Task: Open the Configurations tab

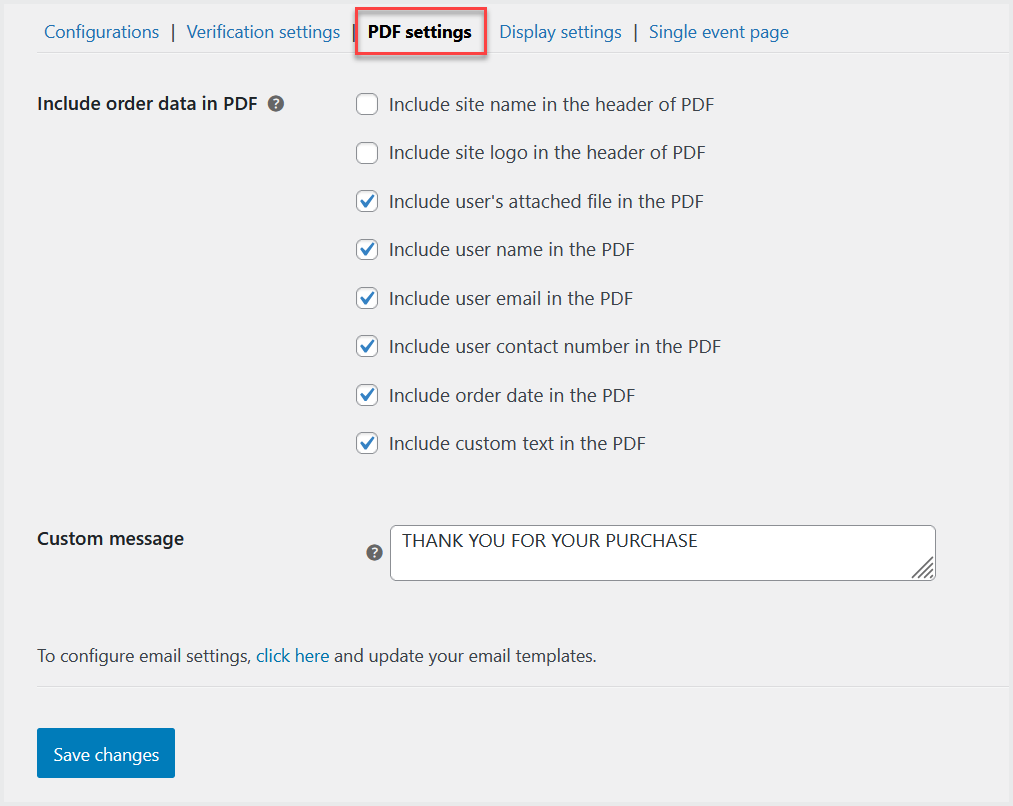Action: (x=101, y=32)
